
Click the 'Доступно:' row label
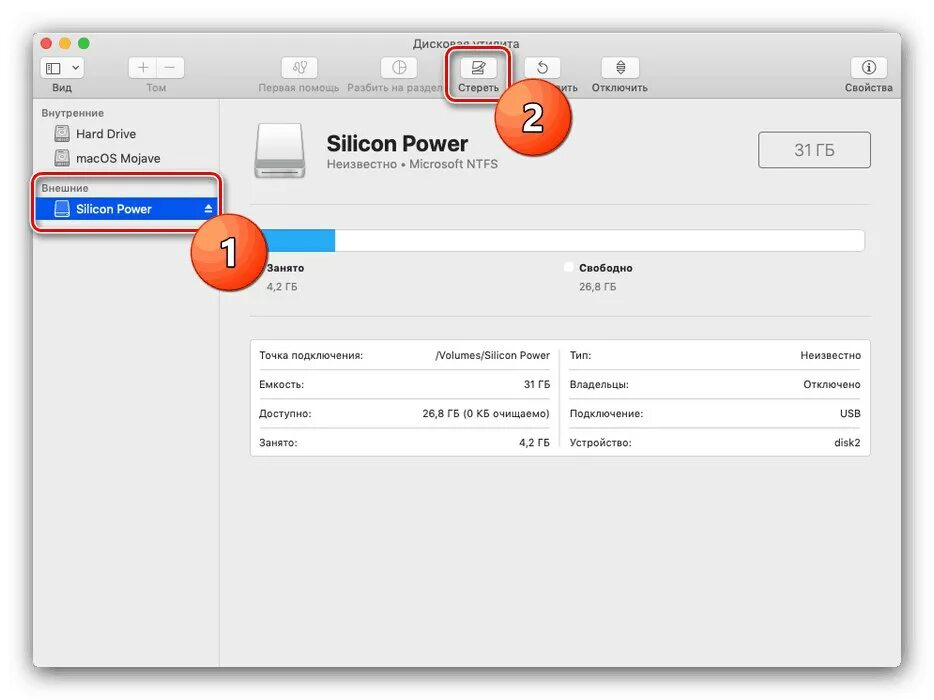[x=285, y=413]
